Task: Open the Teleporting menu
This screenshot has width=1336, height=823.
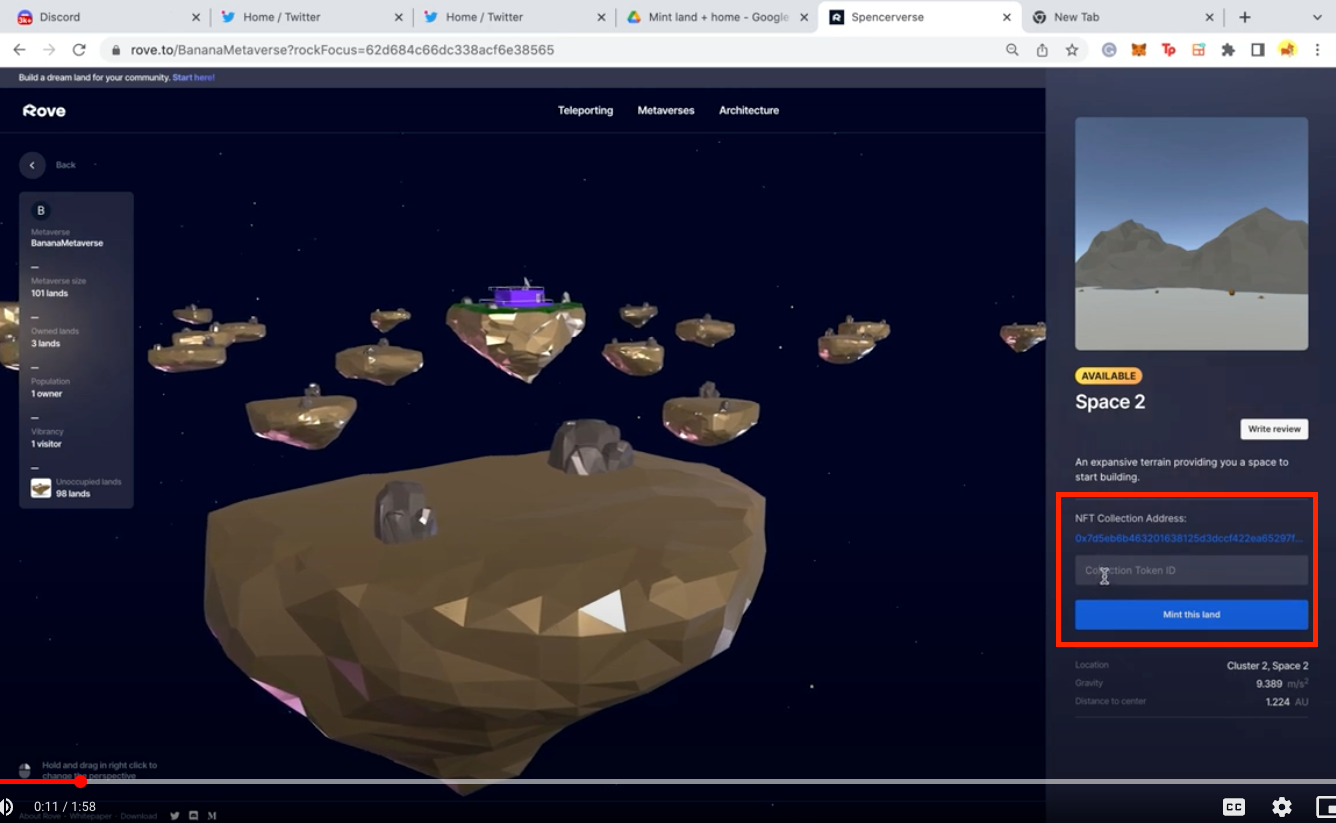Action: coord(585,111)
